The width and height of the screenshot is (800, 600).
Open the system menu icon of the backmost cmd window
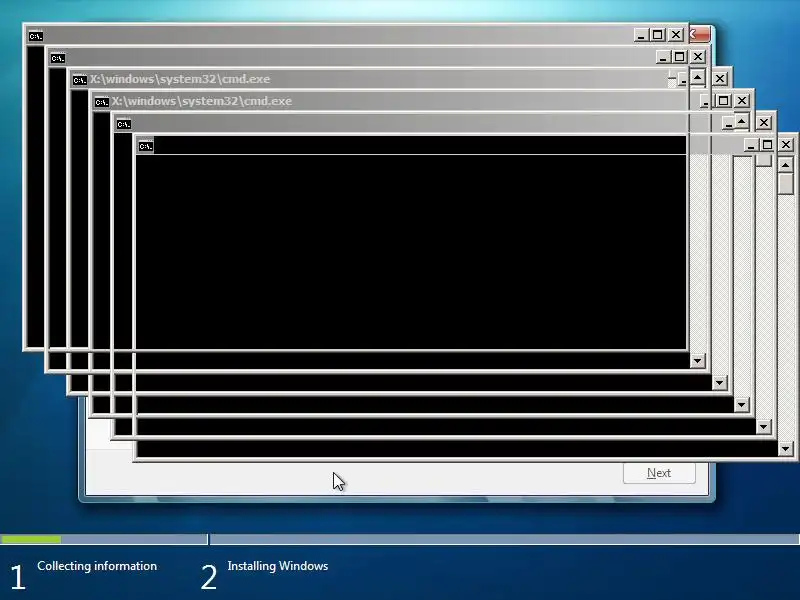click(x=36, y=36)
